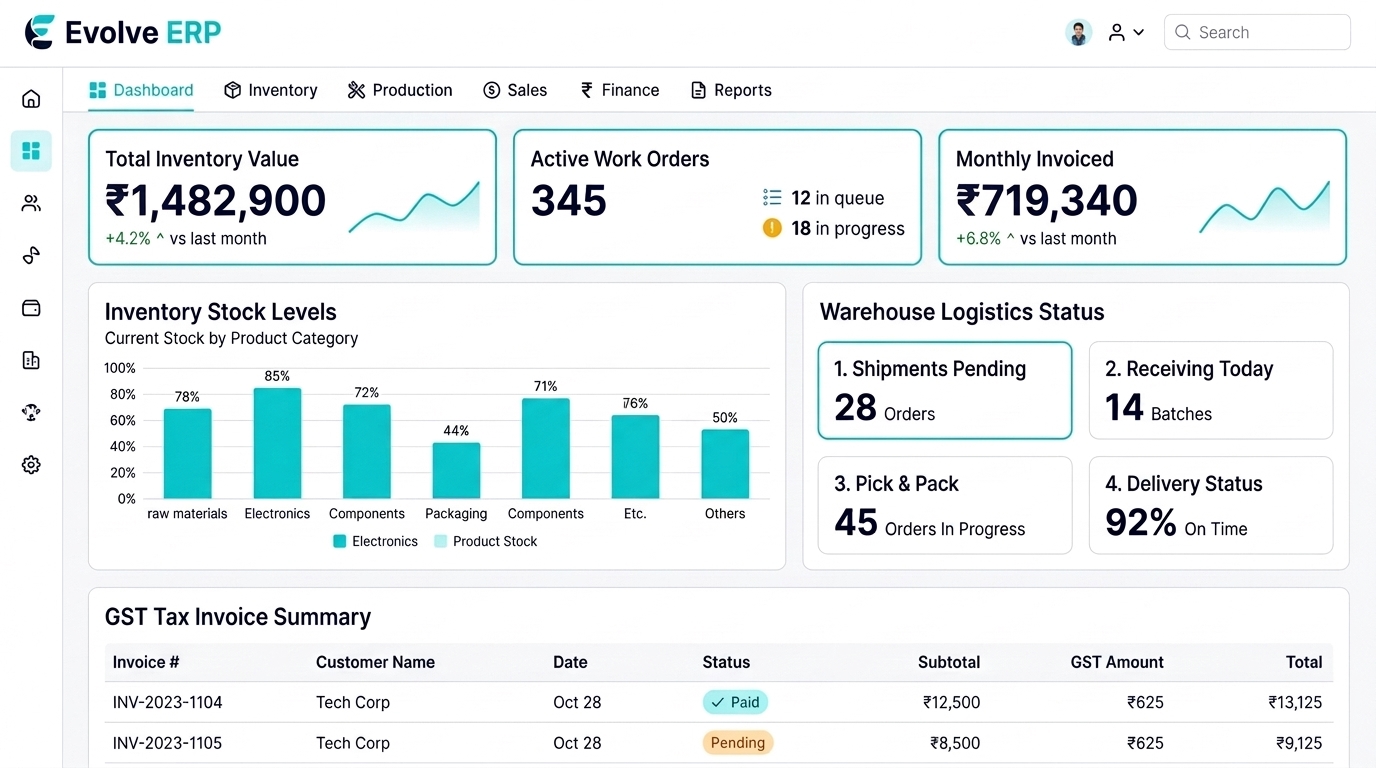Open the wallet icon in sidebar
1376x768 pixels.
(31, 308)
